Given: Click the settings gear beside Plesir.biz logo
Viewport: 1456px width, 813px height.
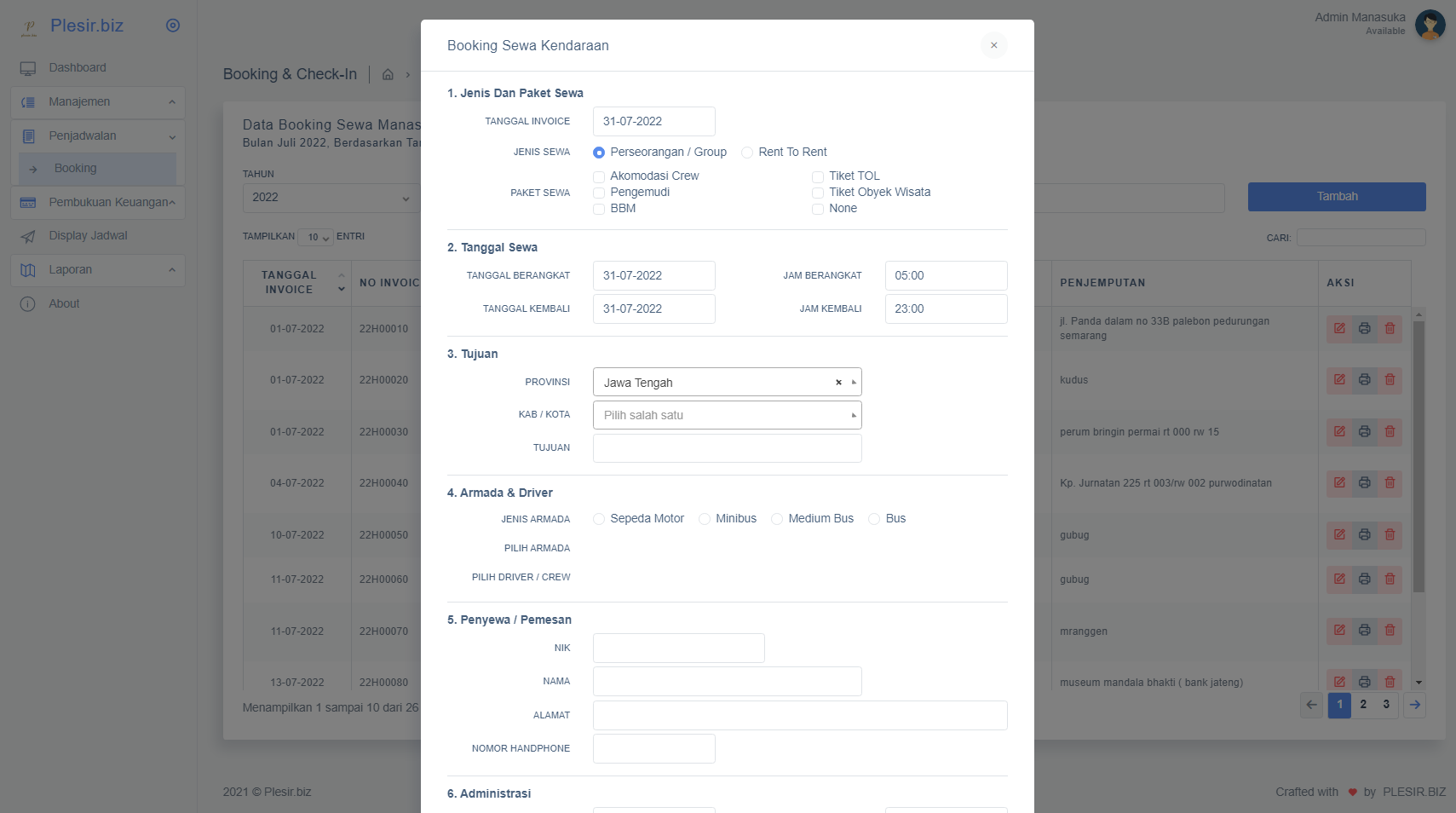Looking at the screenshot, I should click(x=173, y=26).
